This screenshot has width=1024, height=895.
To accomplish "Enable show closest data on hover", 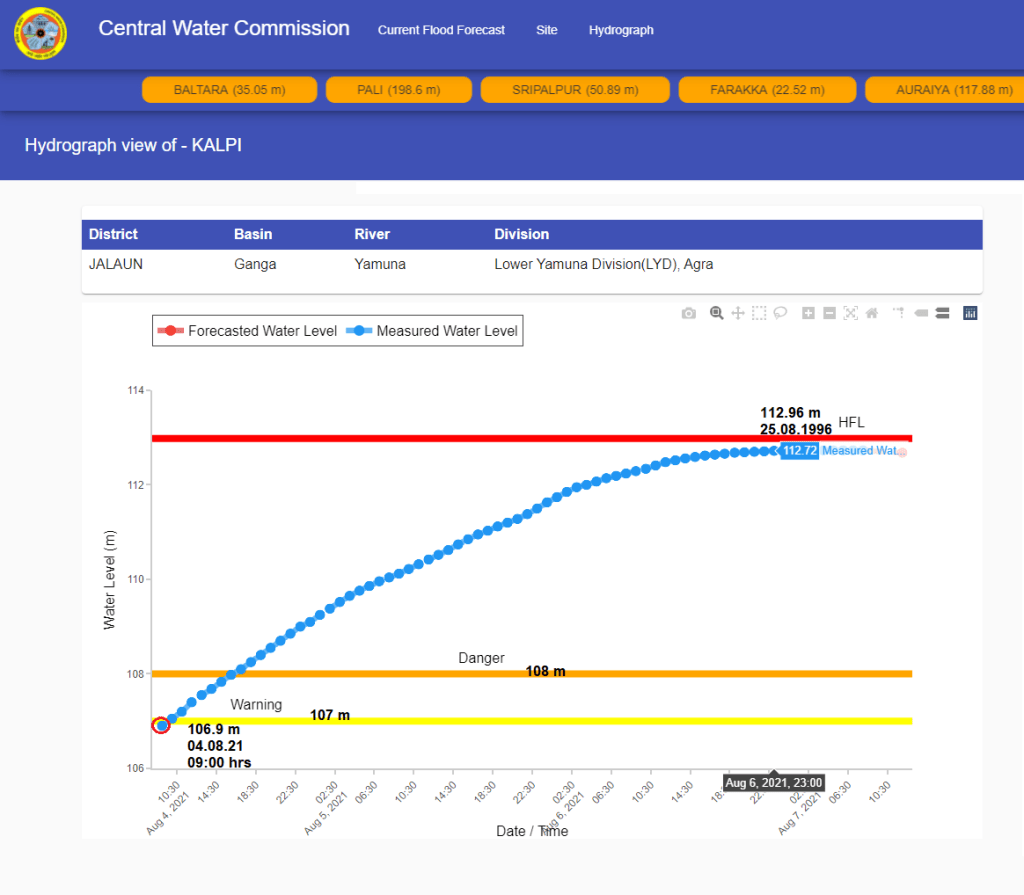I will point(920,313).
